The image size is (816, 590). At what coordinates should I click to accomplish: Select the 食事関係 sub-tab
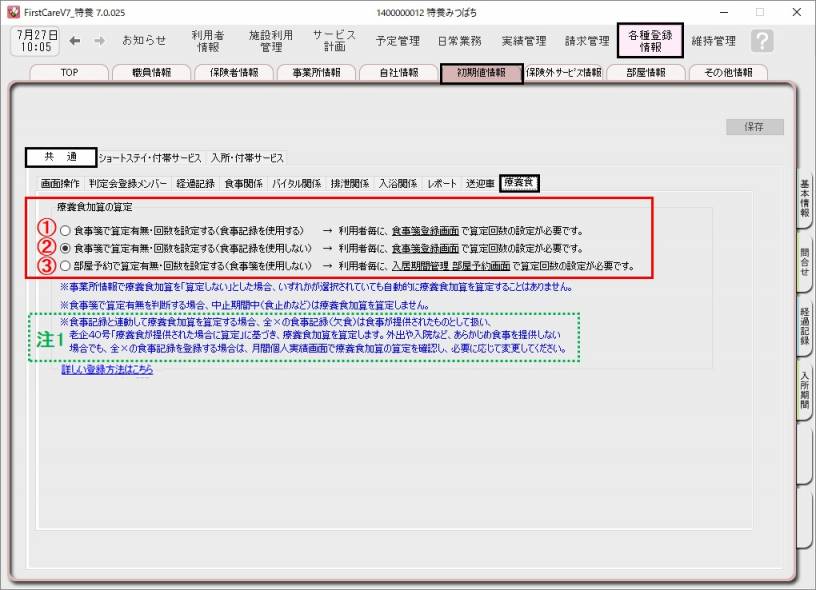click(243, 184)
